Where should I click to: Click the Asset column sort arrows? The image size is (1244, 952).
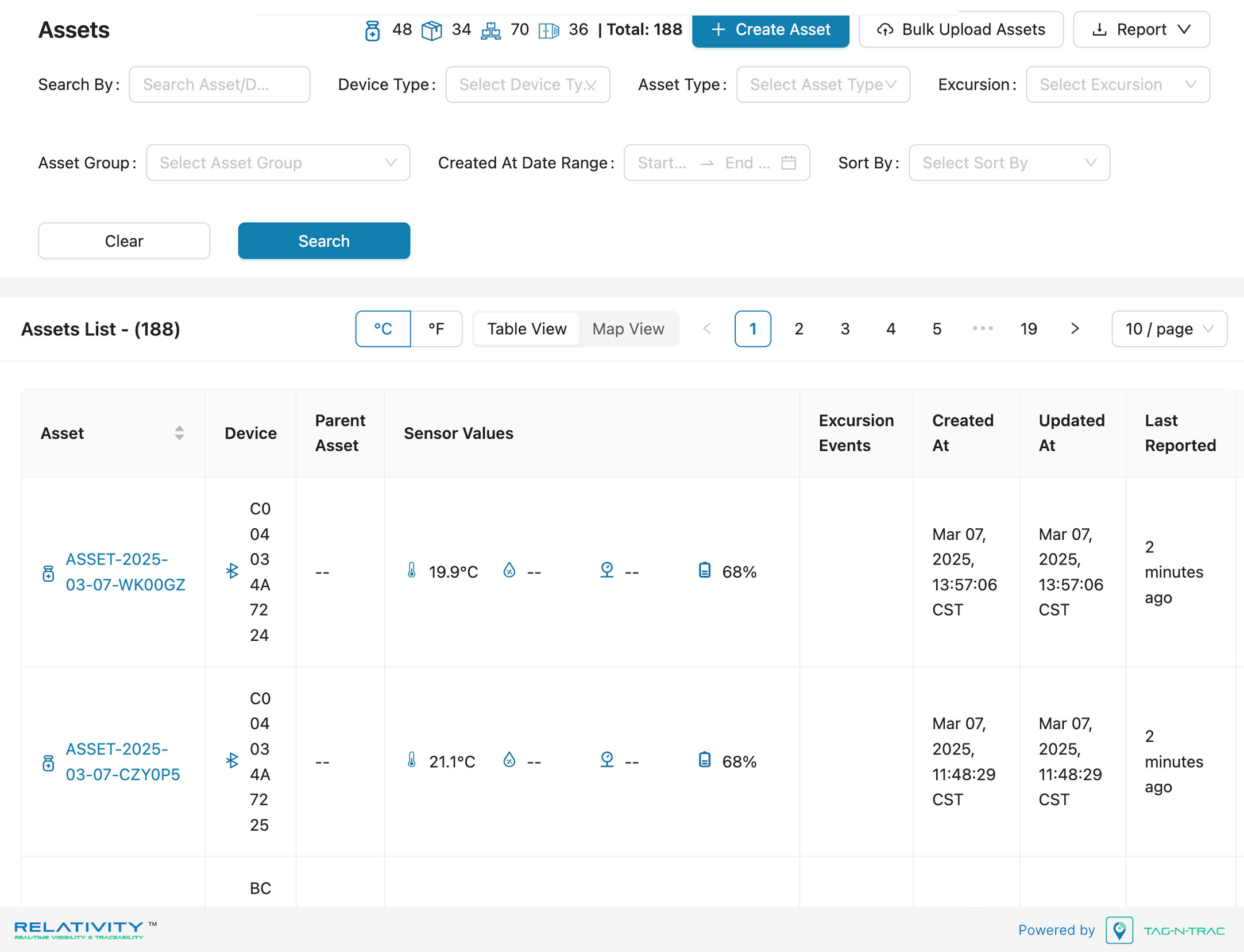click(x=179, y=433)
